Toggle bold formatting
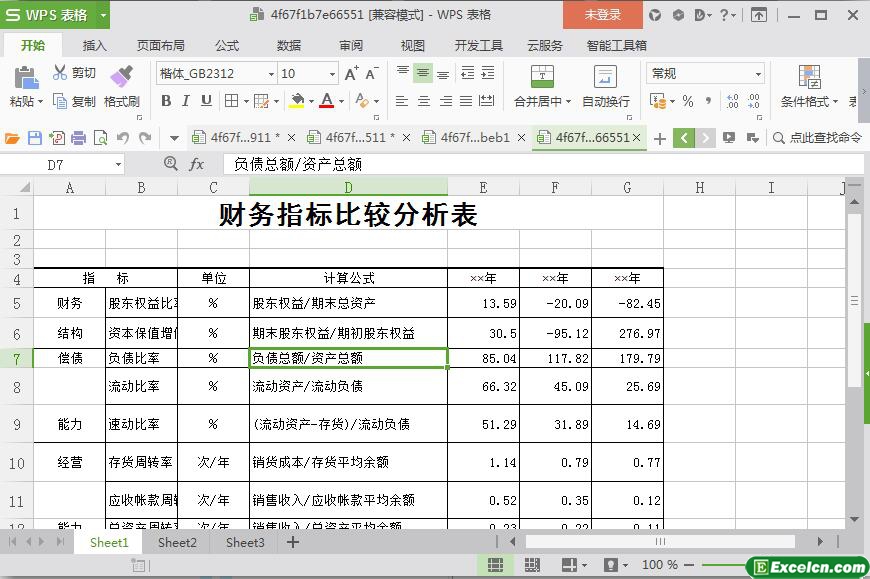Screen dimensions: 870x579 tap(166, 101)
